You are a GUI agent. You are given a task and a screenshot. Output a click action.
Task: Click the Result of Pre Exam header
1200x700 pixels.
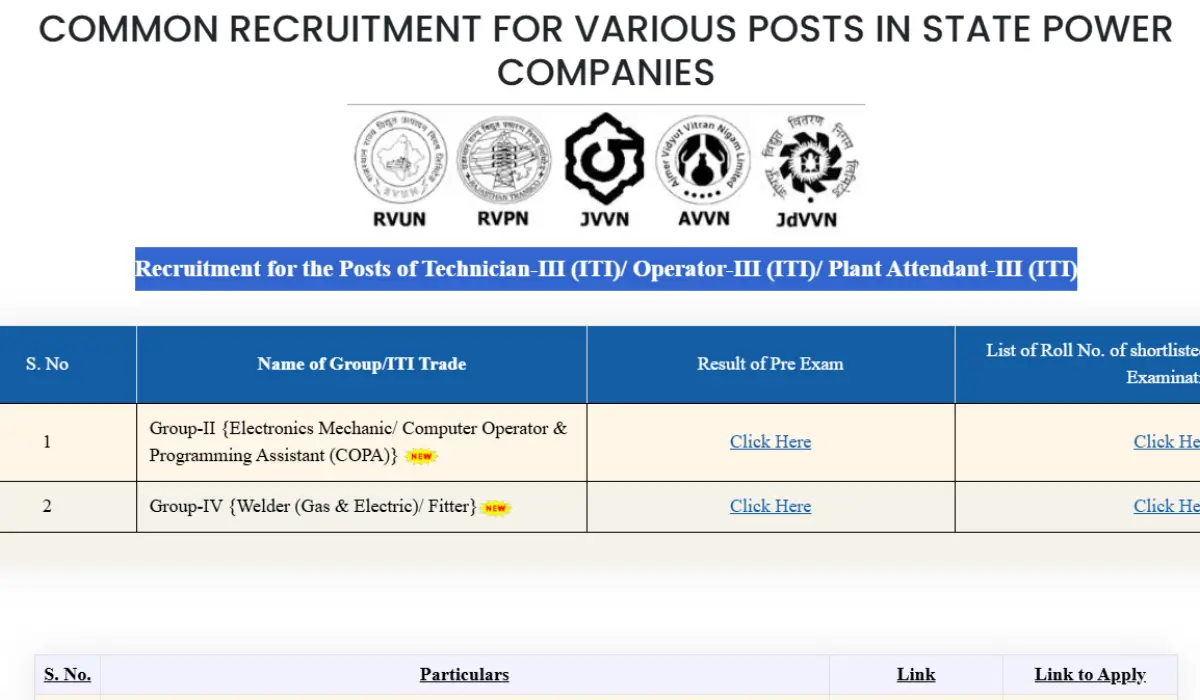[770, 364]
